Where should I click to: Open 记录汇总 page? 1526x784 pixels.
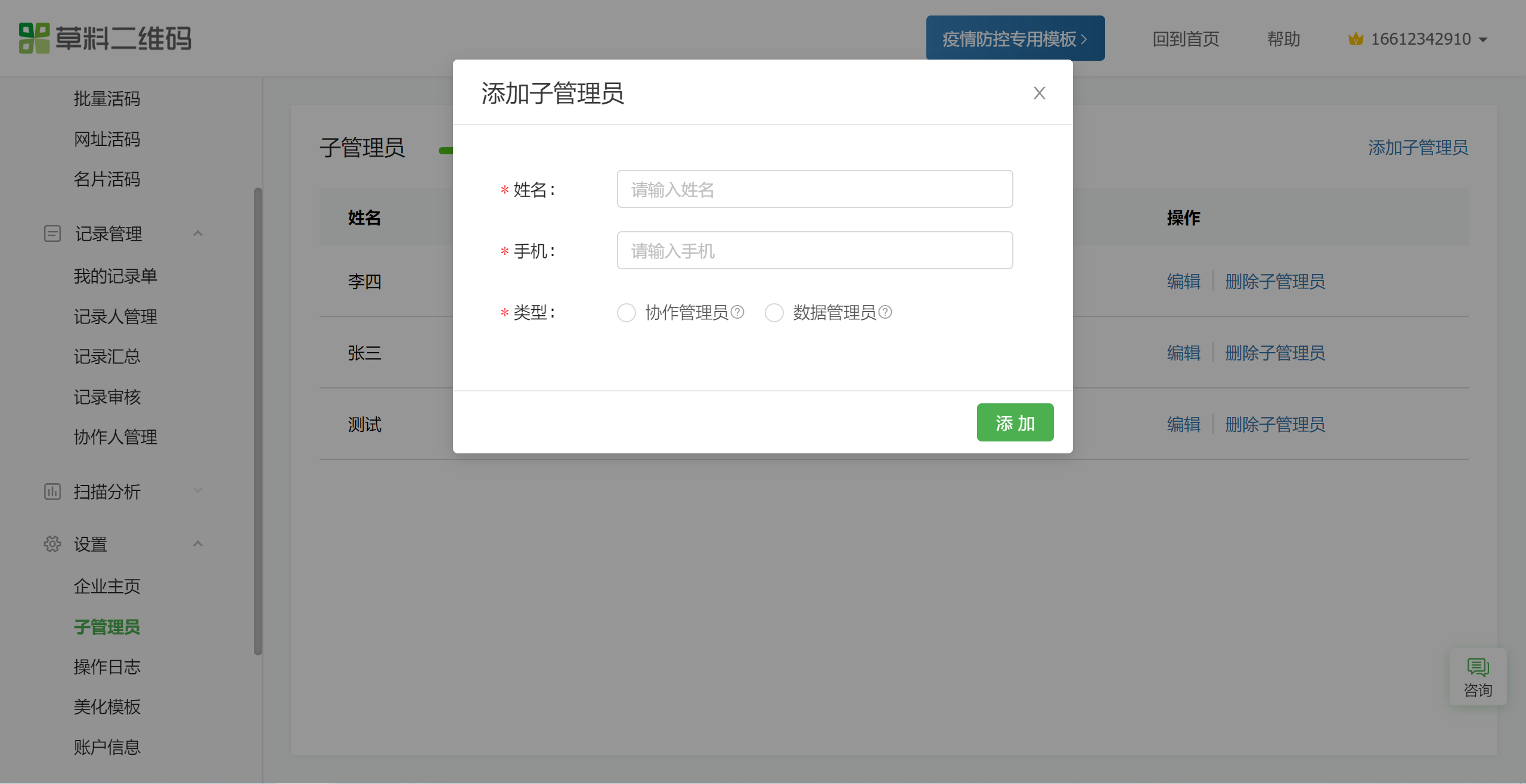coord(107,357)
